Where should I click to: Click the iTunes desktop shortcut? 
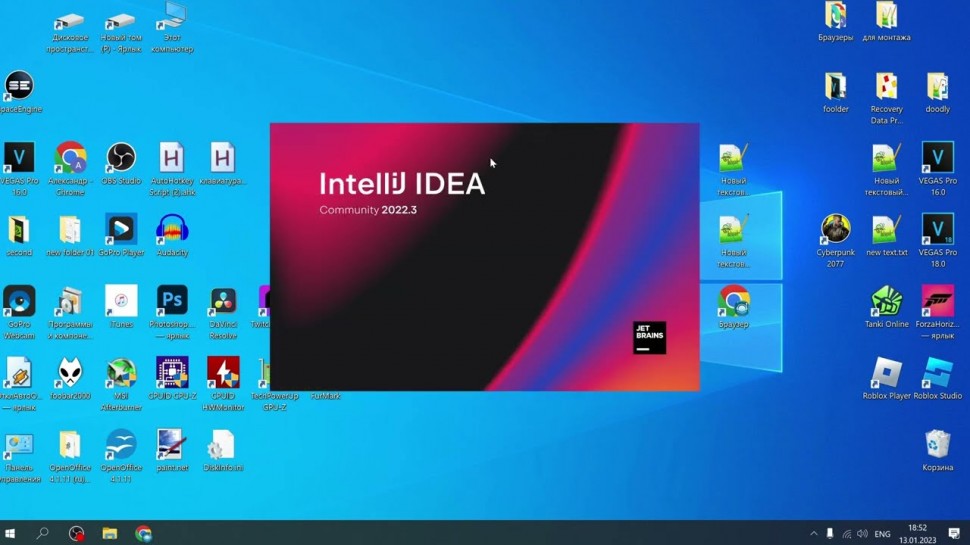(x=121, y=301)
